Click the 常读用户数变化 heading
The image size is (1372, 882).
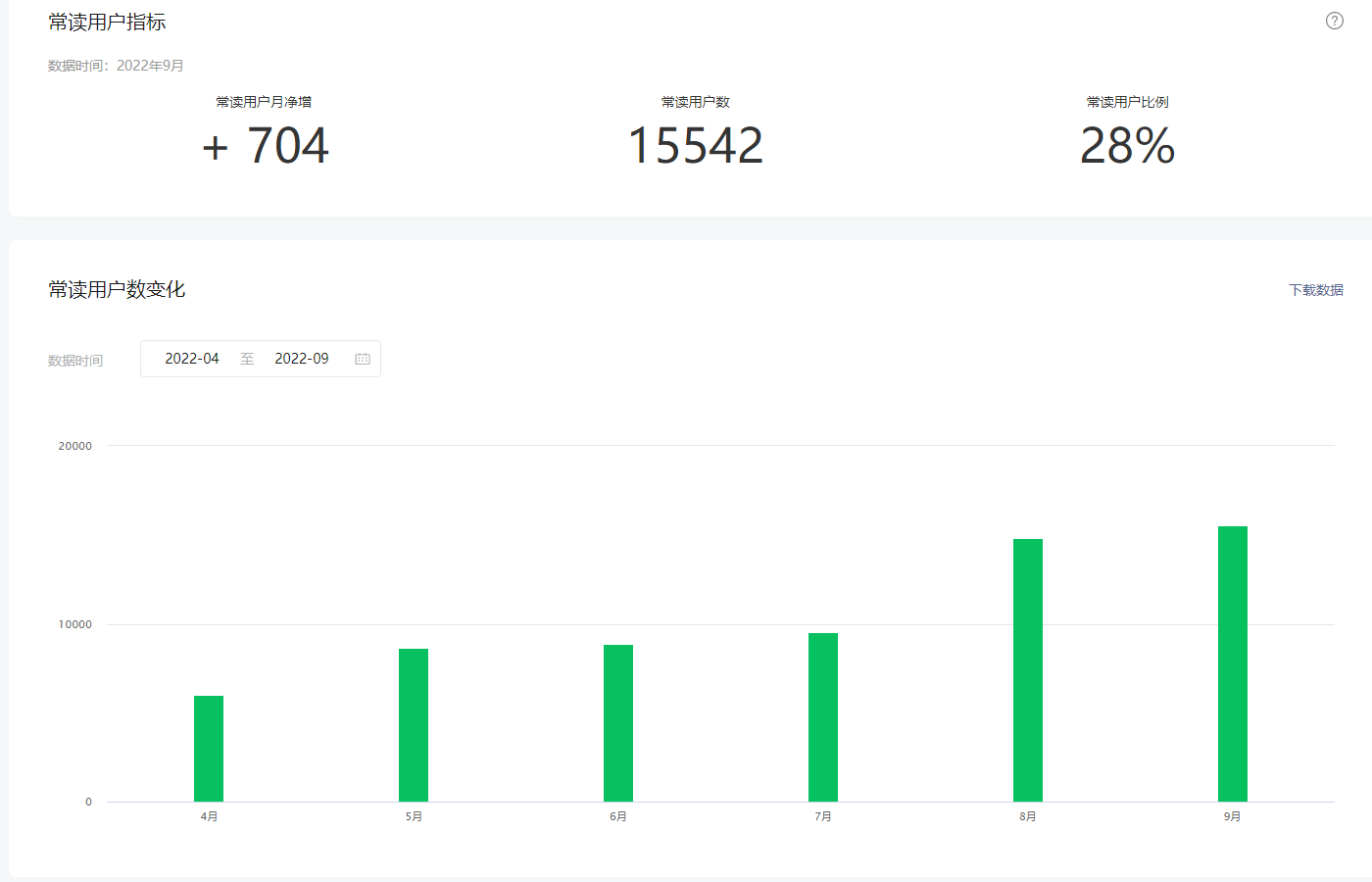pos(117,289)
